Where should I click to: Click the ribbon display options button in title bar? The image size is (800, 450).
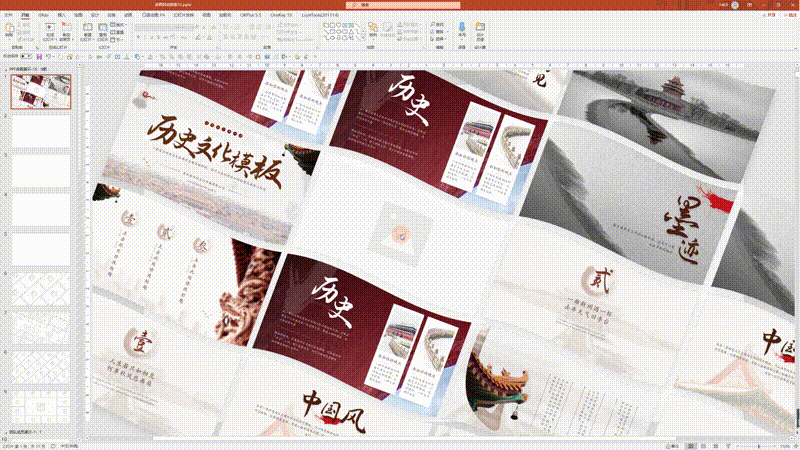pos(749,5)
